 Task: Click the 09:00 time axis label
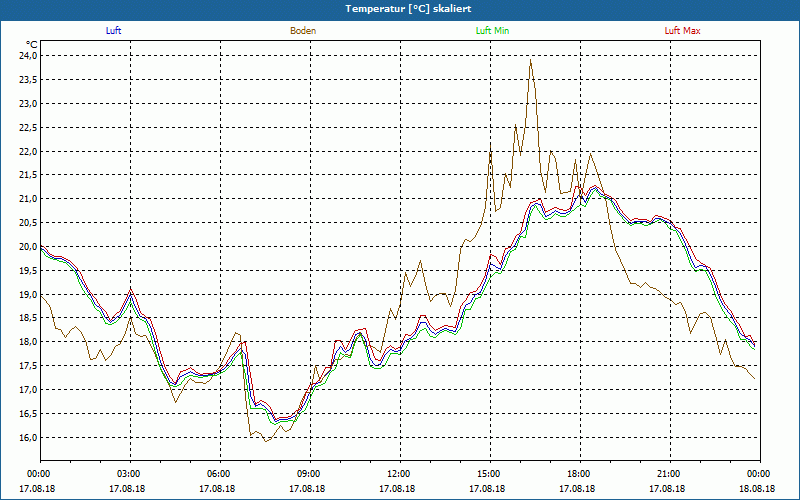click(310, 474)
